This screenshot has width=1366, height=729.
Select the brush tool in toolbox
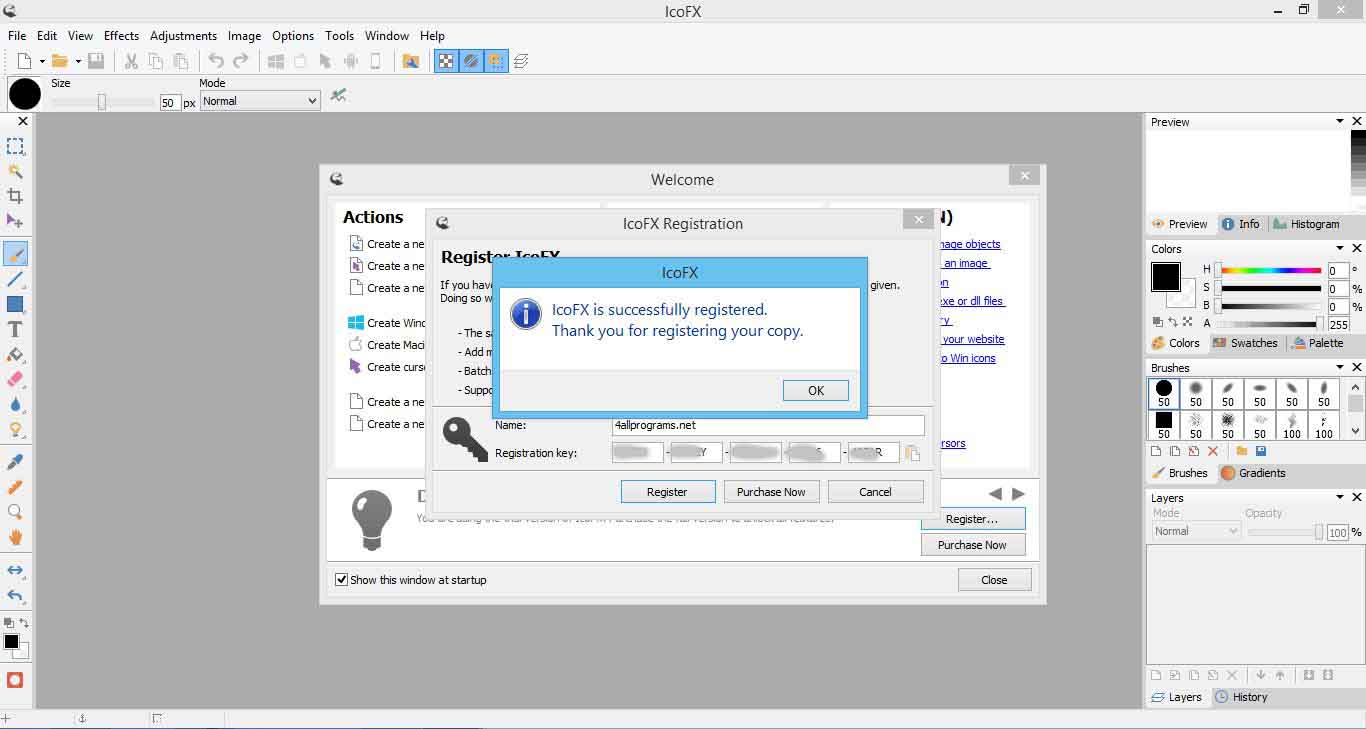click(x=15, y=253)
